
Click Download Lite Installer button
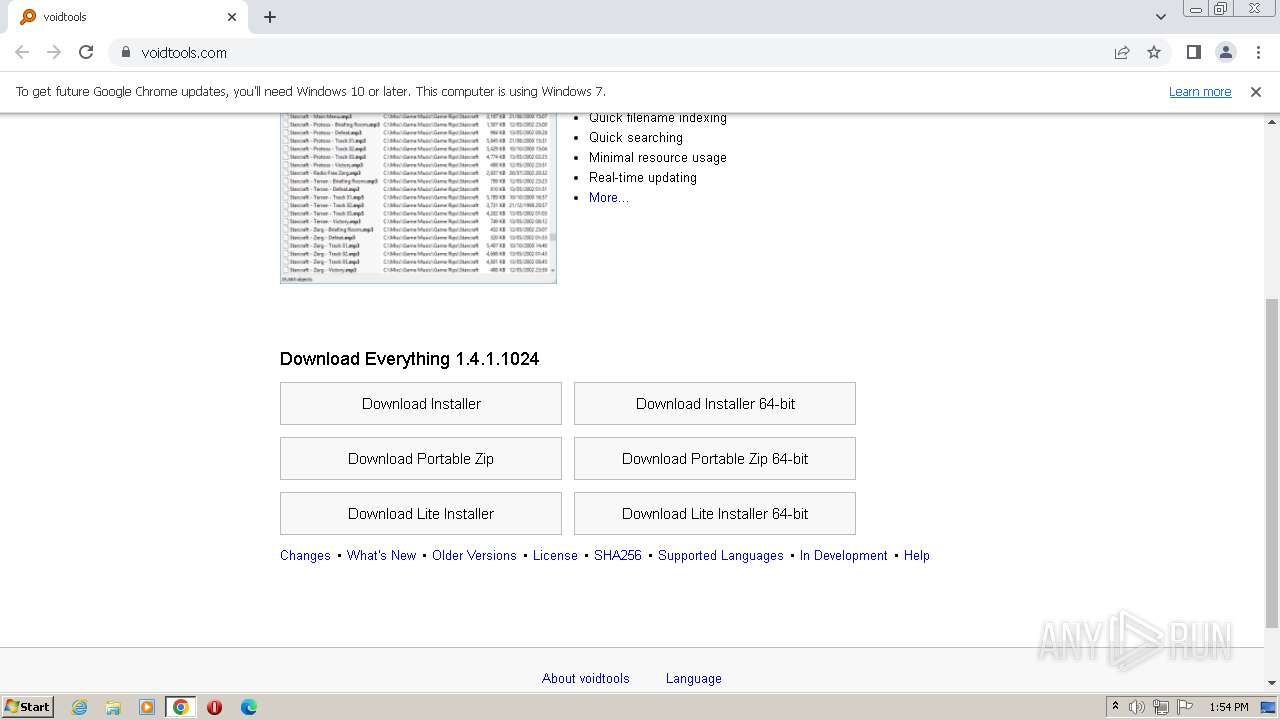click(421, 513)
